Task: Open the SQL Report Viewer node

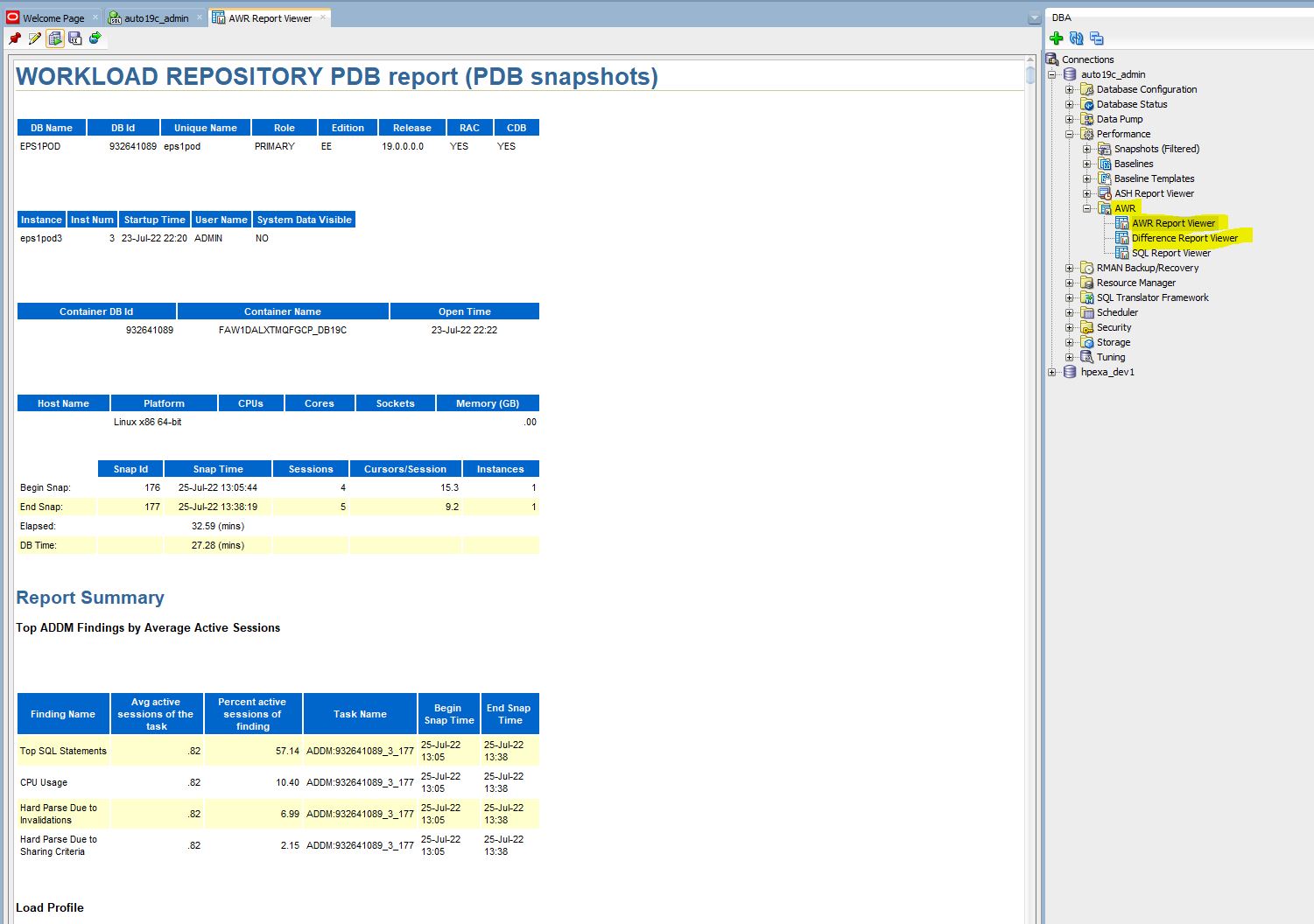Action: click(x=1170, y=252)
